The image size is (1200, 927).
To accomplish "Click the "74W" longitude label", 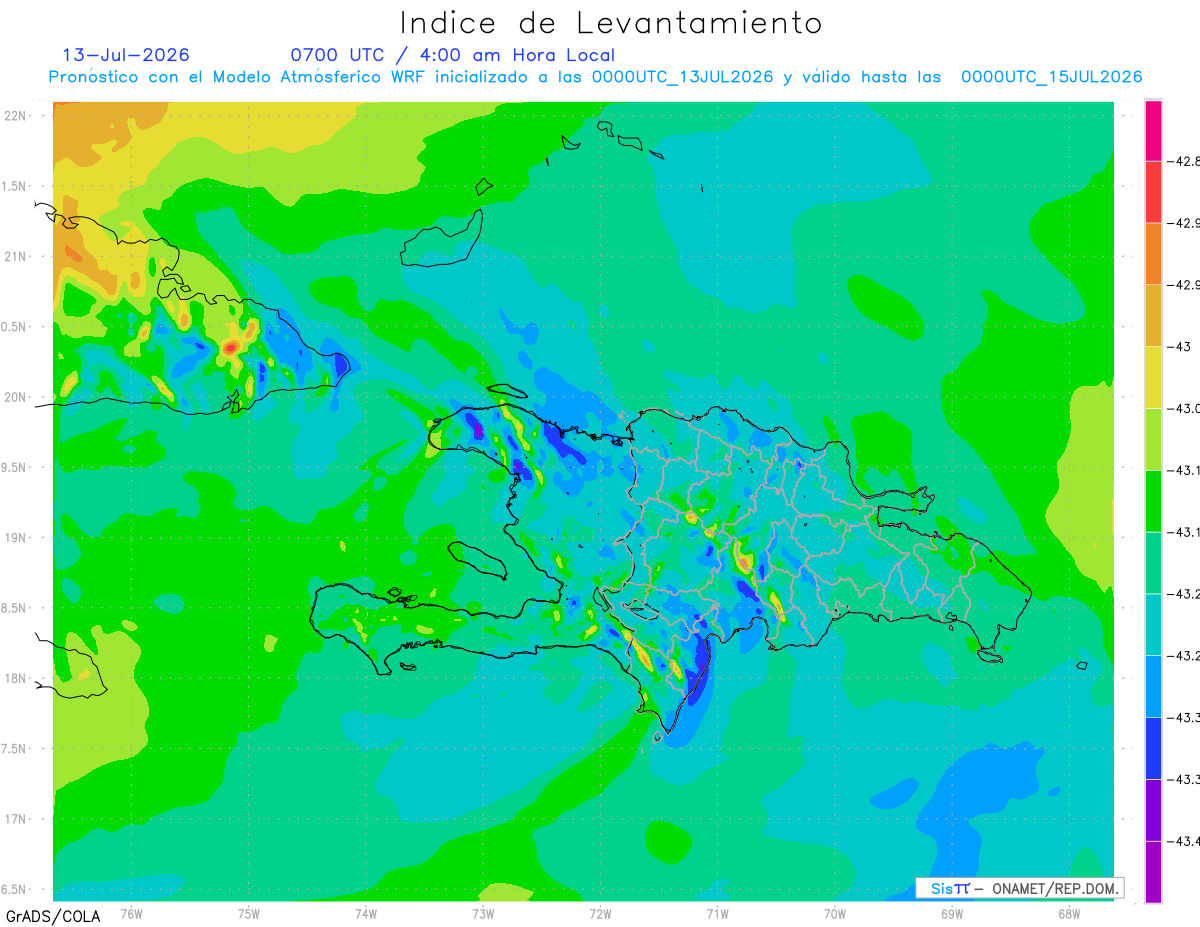I will point(365,912).
